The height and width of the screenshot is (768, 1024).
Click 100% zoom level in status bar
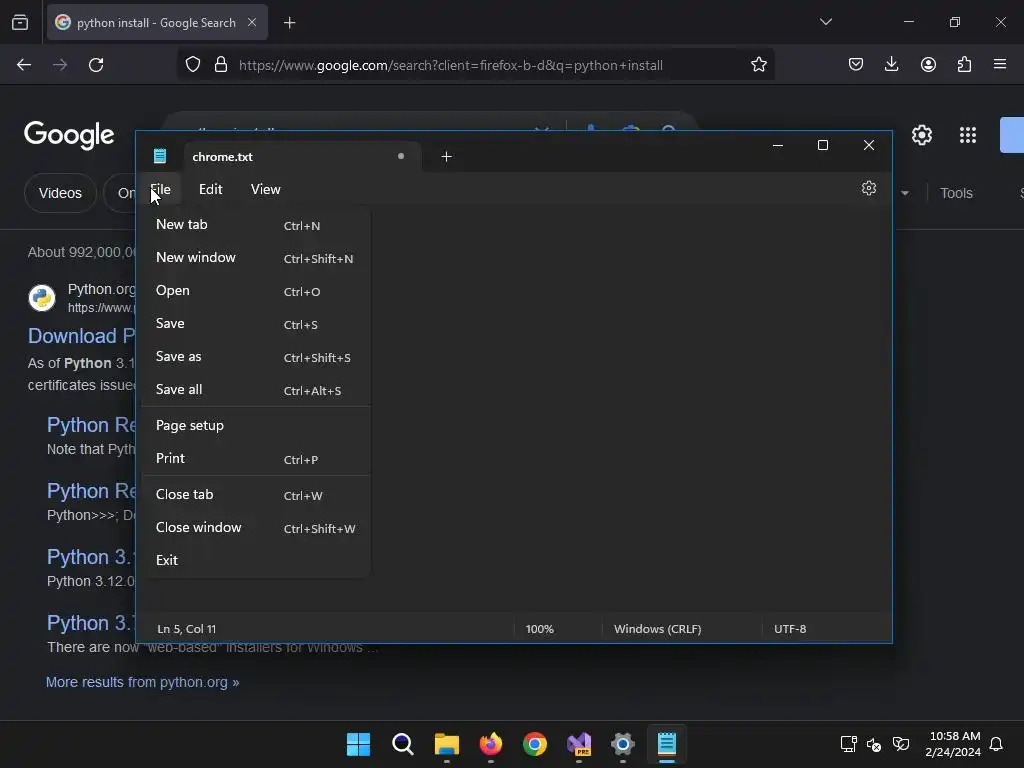pyautogui.click(x=539, y=629)
